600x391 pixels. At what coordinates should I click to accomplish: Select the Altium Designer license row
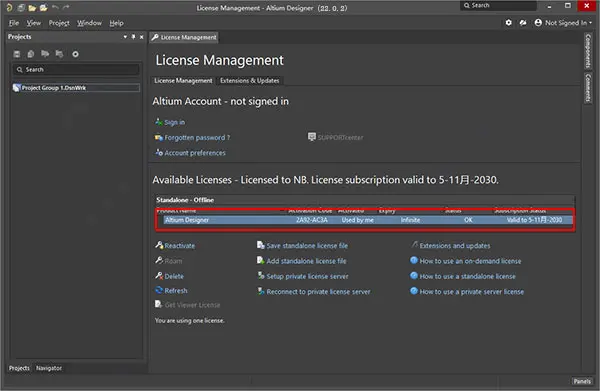pos(368,220)
